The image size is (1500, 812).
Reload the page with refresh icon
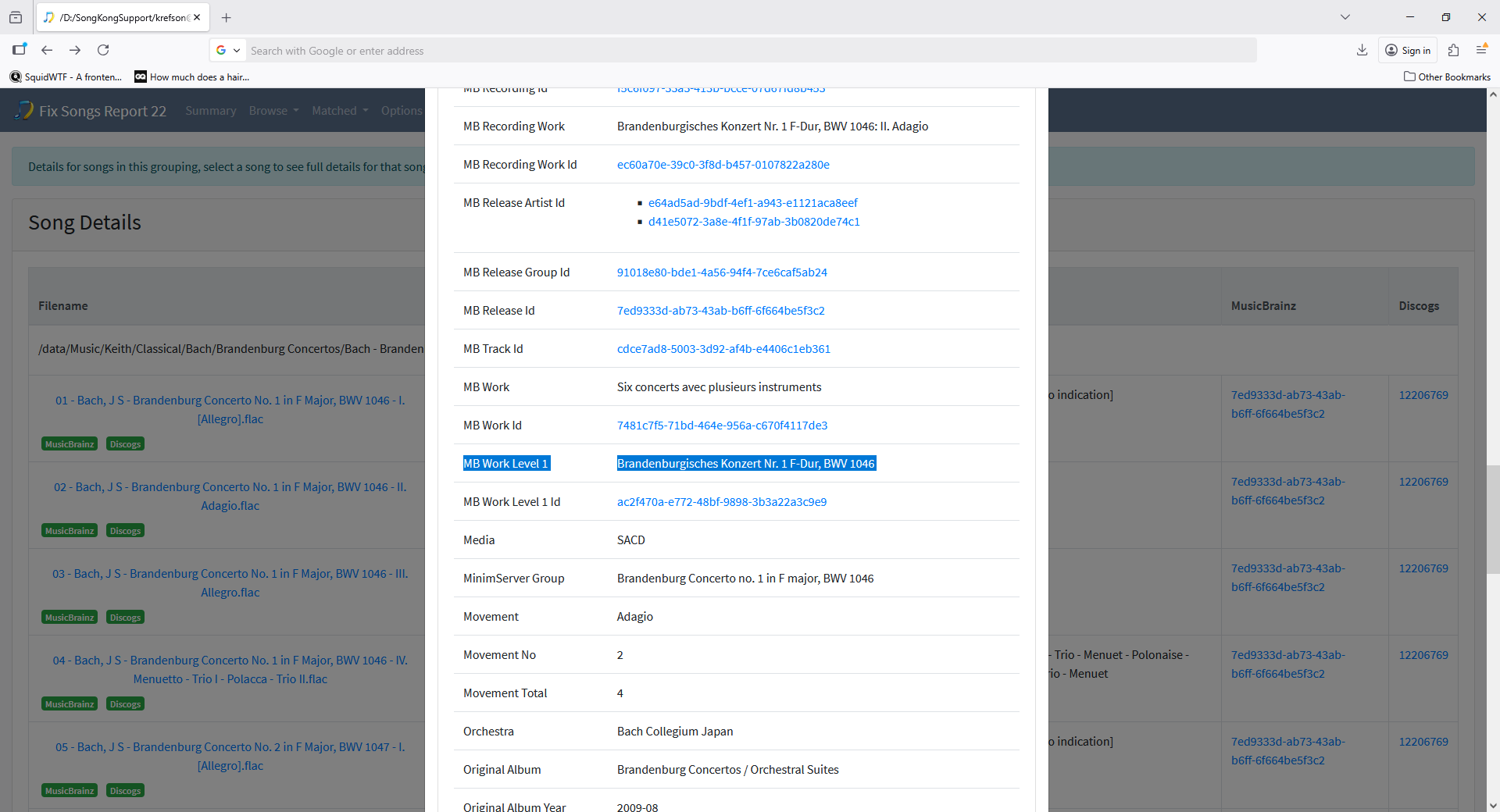[x=103, y=50]
